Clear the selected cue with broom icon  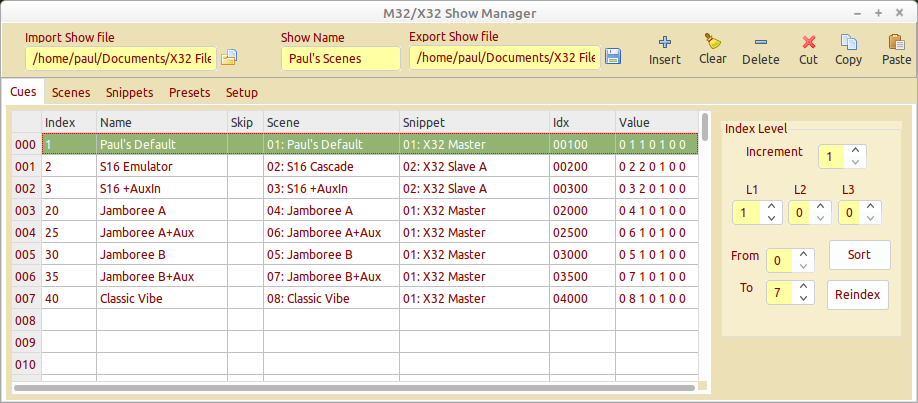[713, 50]
